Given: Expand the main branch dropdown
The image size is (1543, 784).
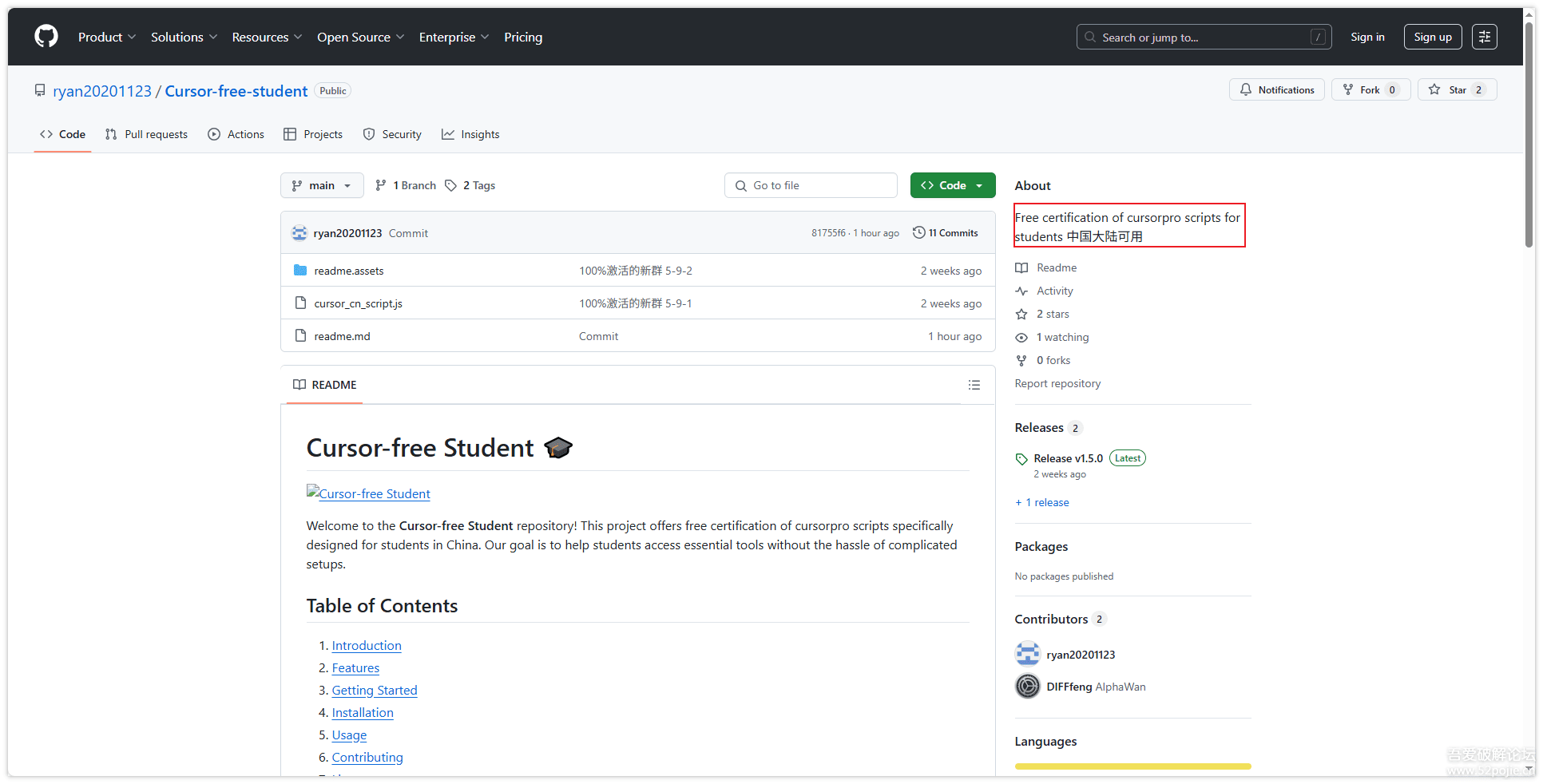Looking at the screenshot, I should coord(322,185).
